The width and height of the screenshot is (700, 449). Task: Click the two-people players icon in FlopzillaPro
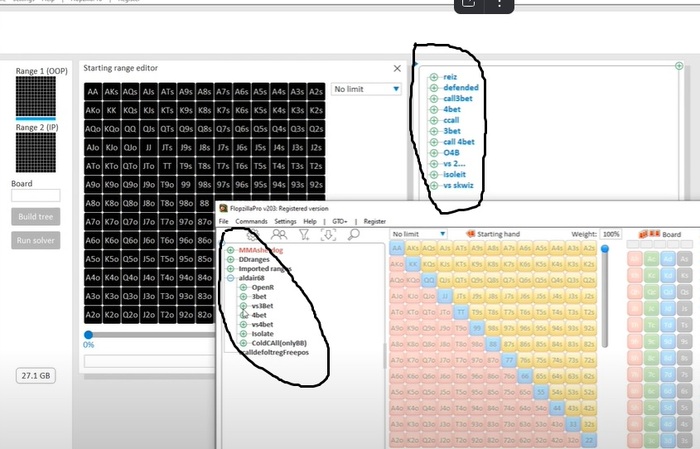(x=279, y=235)
